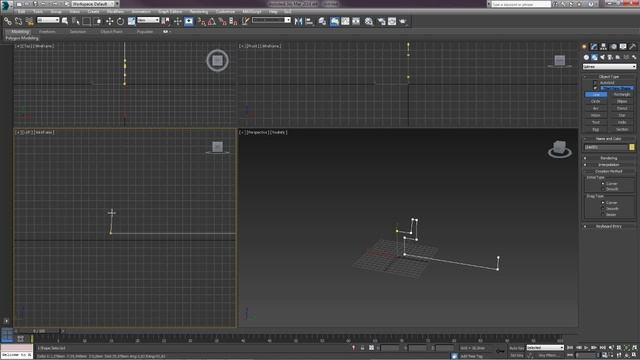The height and width of the screenshot is (360, 640).
Task: Switch to the Object Paint ribbon tab
Action: coord(111,31)
